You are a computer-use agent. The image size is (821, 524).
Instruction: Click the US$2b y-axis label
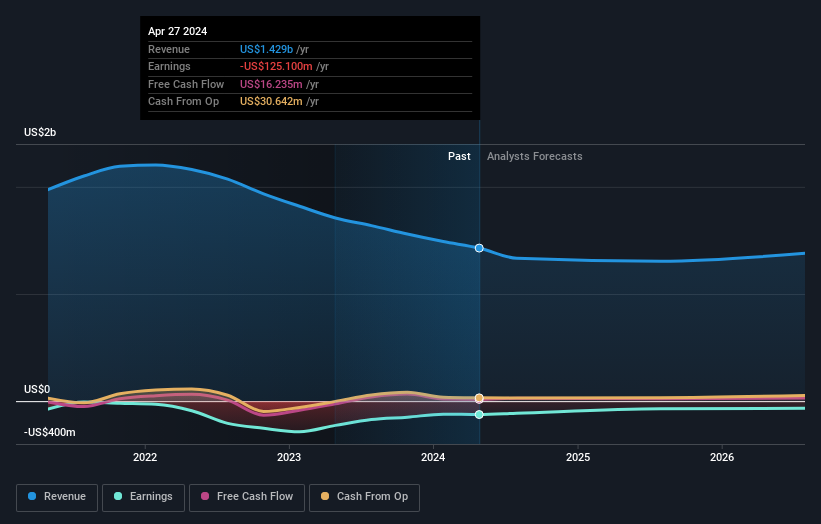point(40,132)
